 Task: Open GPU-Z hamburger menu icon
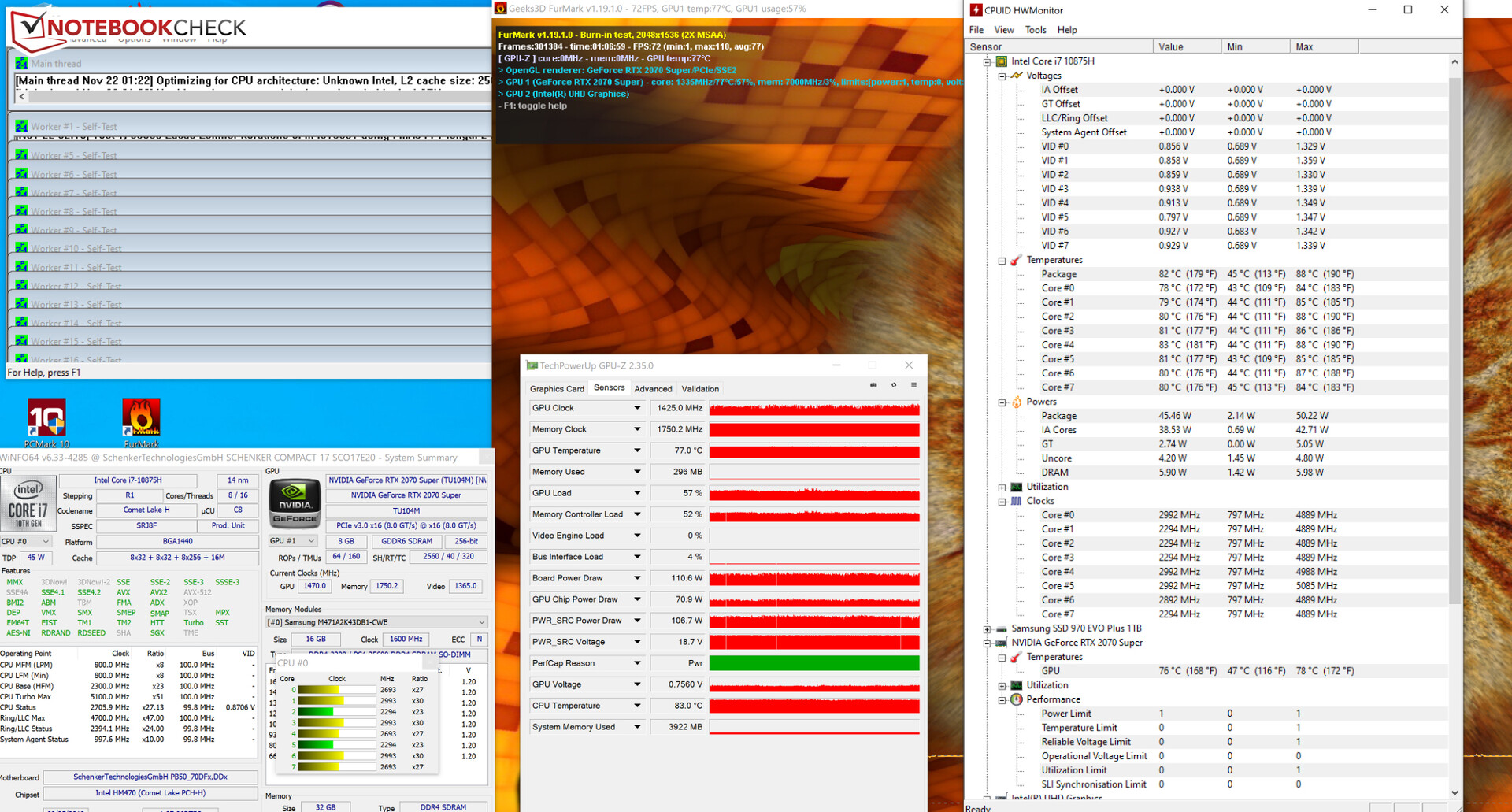[913, 385]
